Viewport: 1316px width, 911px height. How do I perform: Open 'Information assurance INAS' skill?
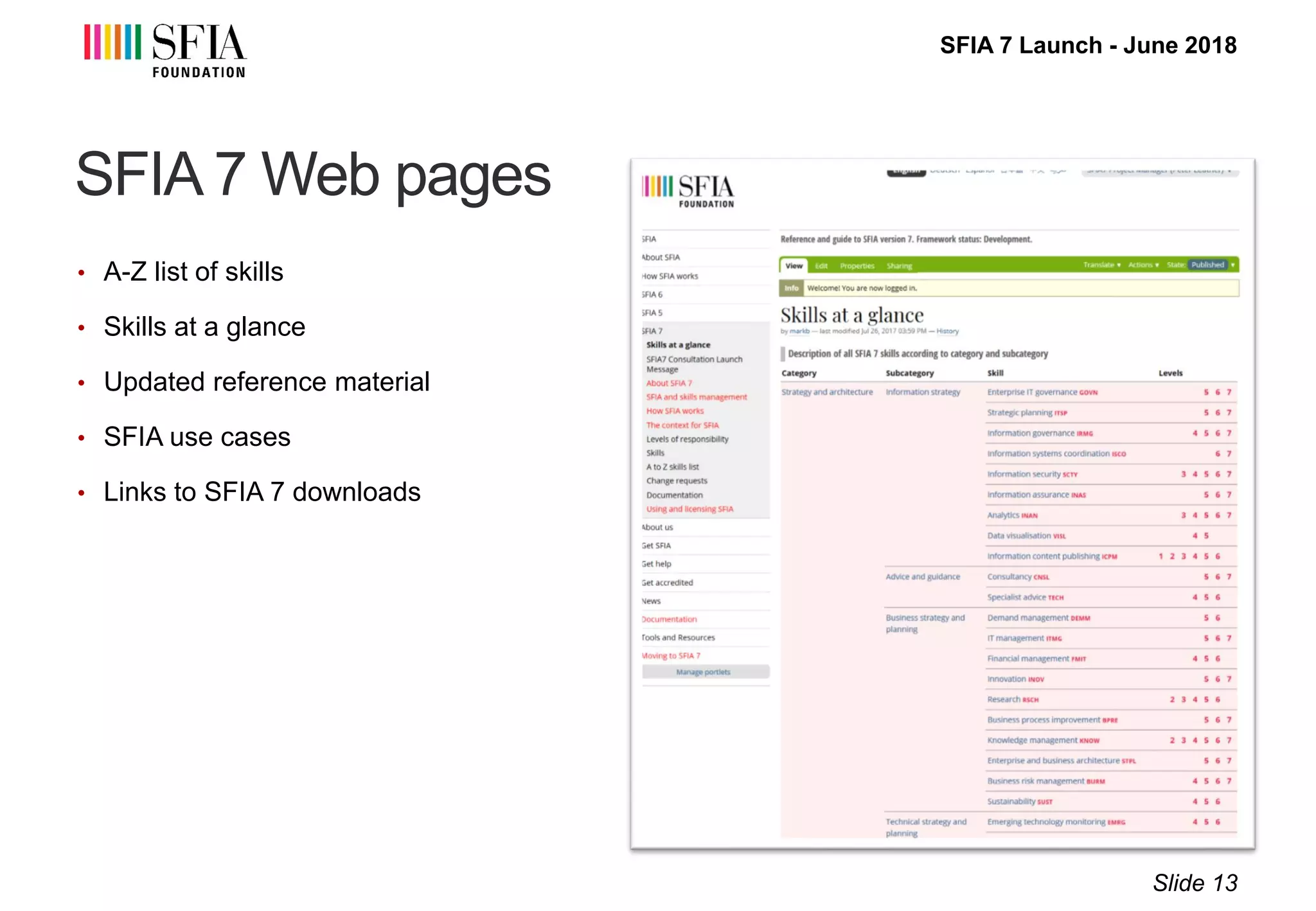click(1036, 495)
